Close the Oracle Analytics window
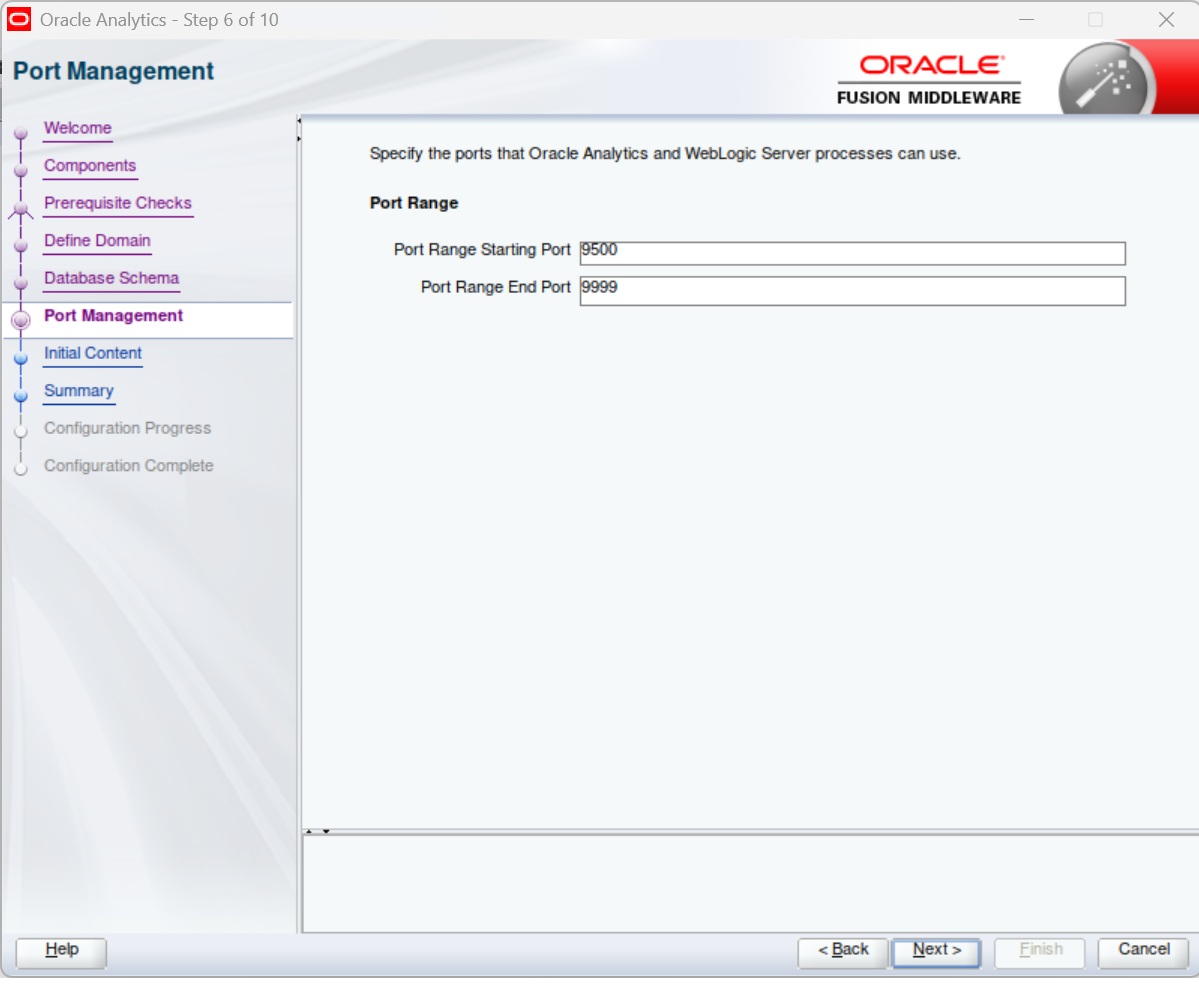The image size is (1199, 985). click(1165, 19)
